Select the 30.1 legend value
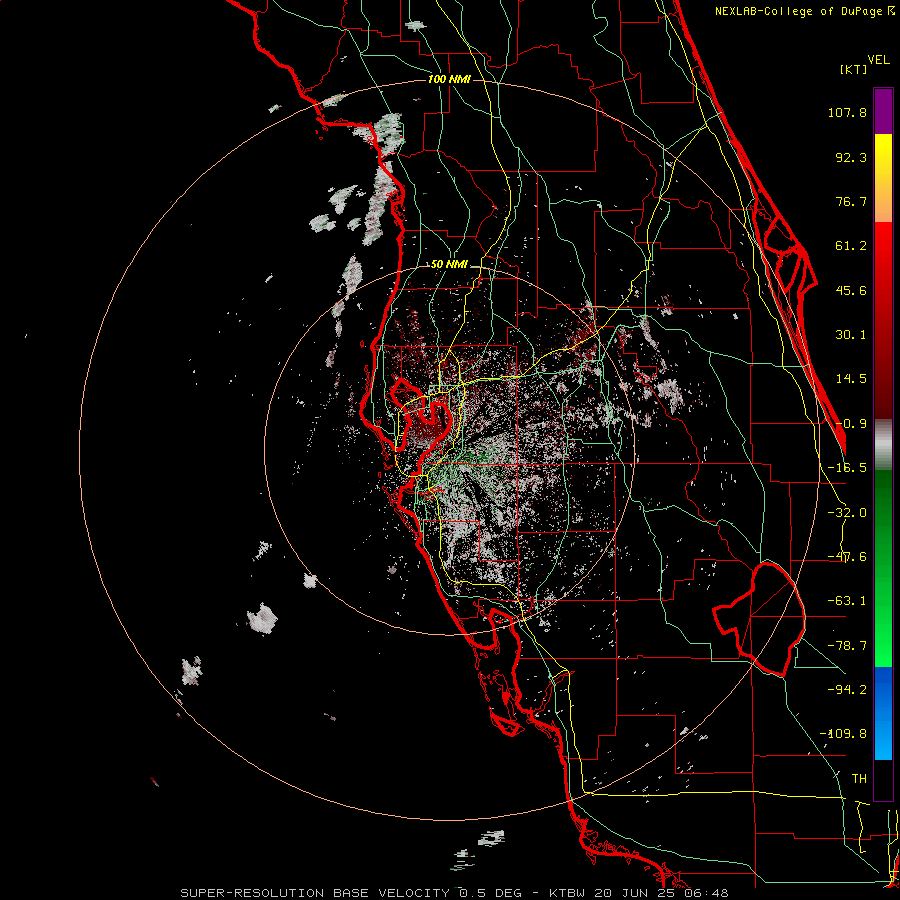This screenshot has width=900, height=900. pos(851,335)
